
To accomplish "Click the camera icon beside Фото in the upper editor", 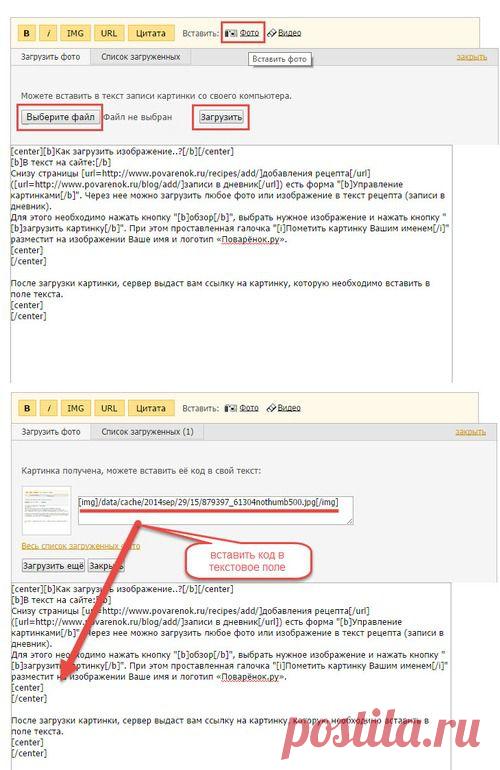I will [230, 33].
